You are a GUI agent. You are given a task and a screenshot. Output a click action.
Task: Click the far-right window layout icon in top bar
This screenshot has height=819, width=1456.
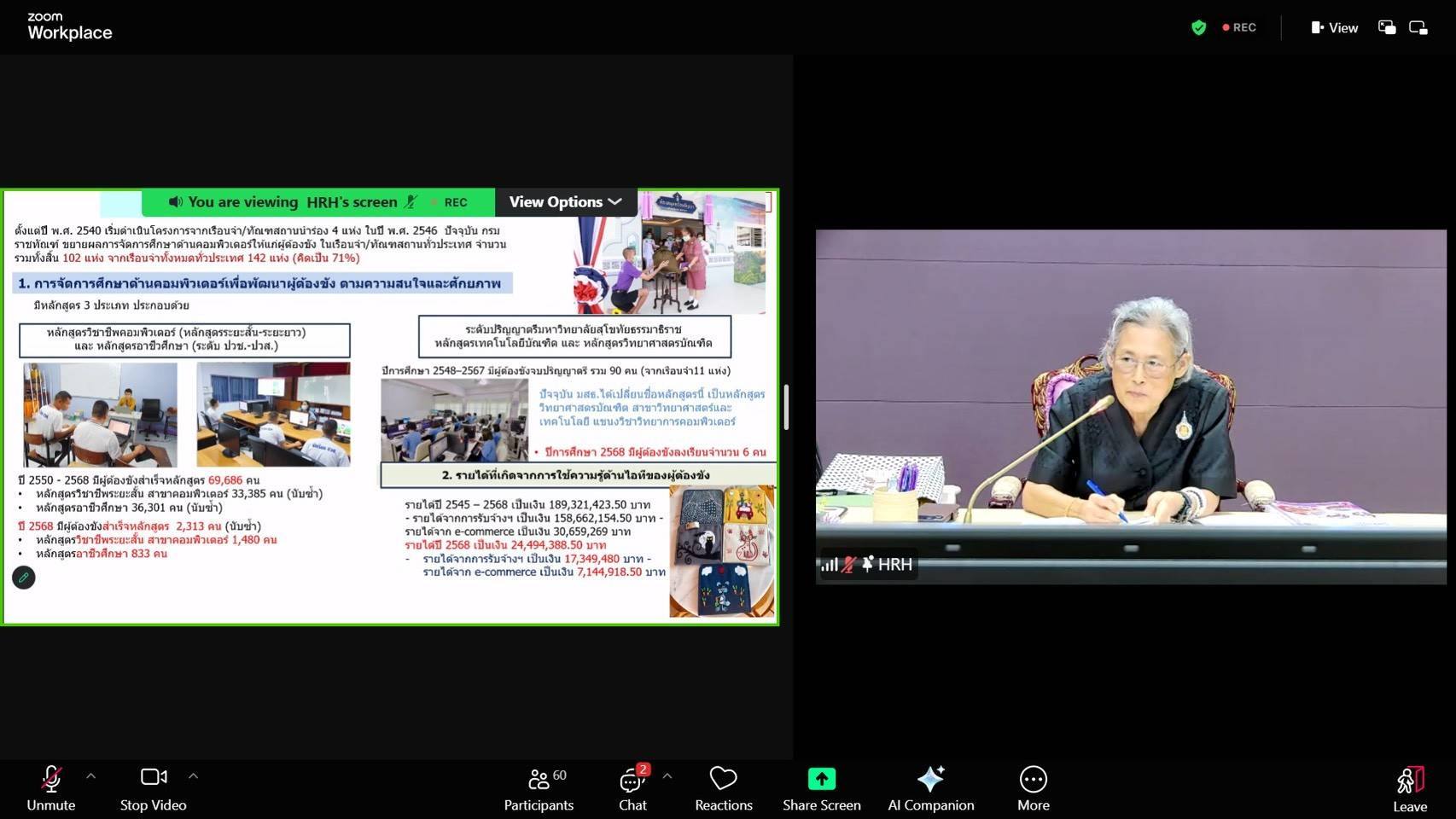(x=1418, y=27)
